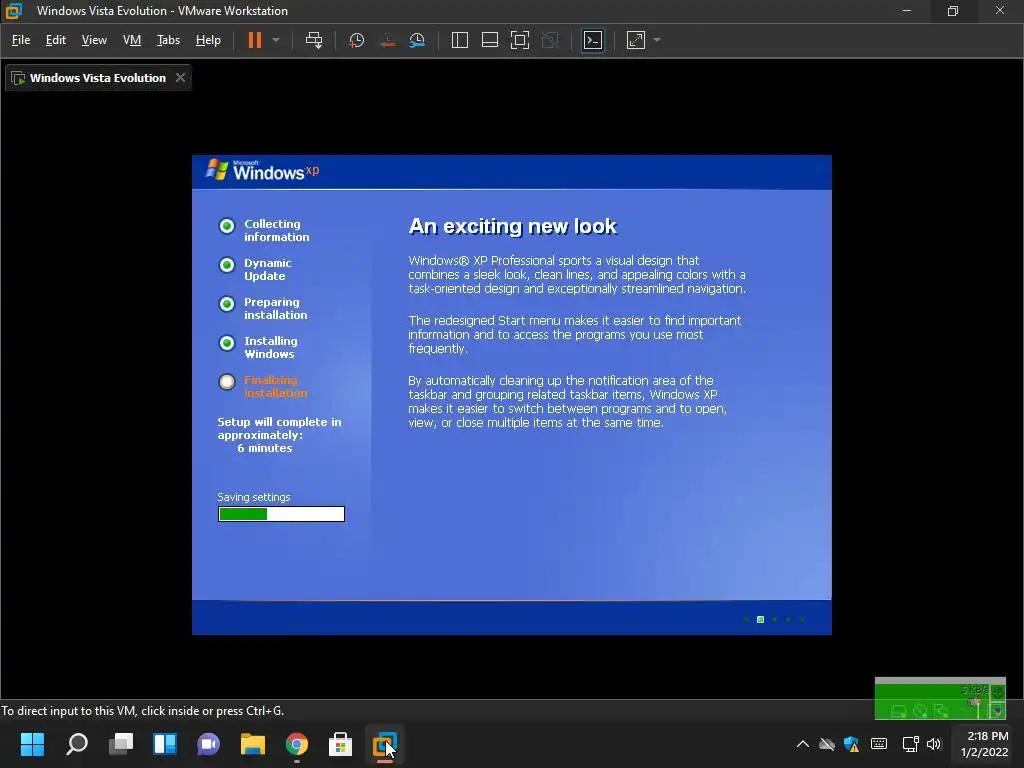Click the Finalizing installation step indicator

227,382
